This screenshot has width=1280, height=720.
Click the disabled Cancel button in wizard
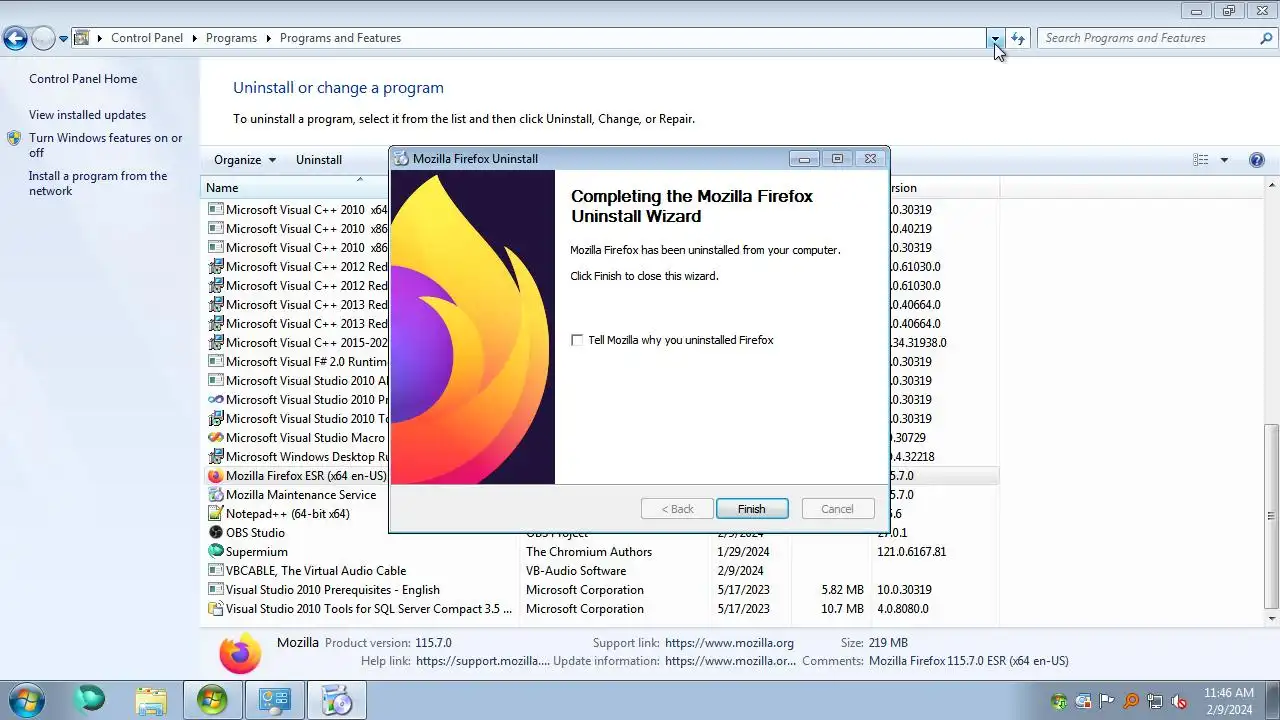(837, 509)
